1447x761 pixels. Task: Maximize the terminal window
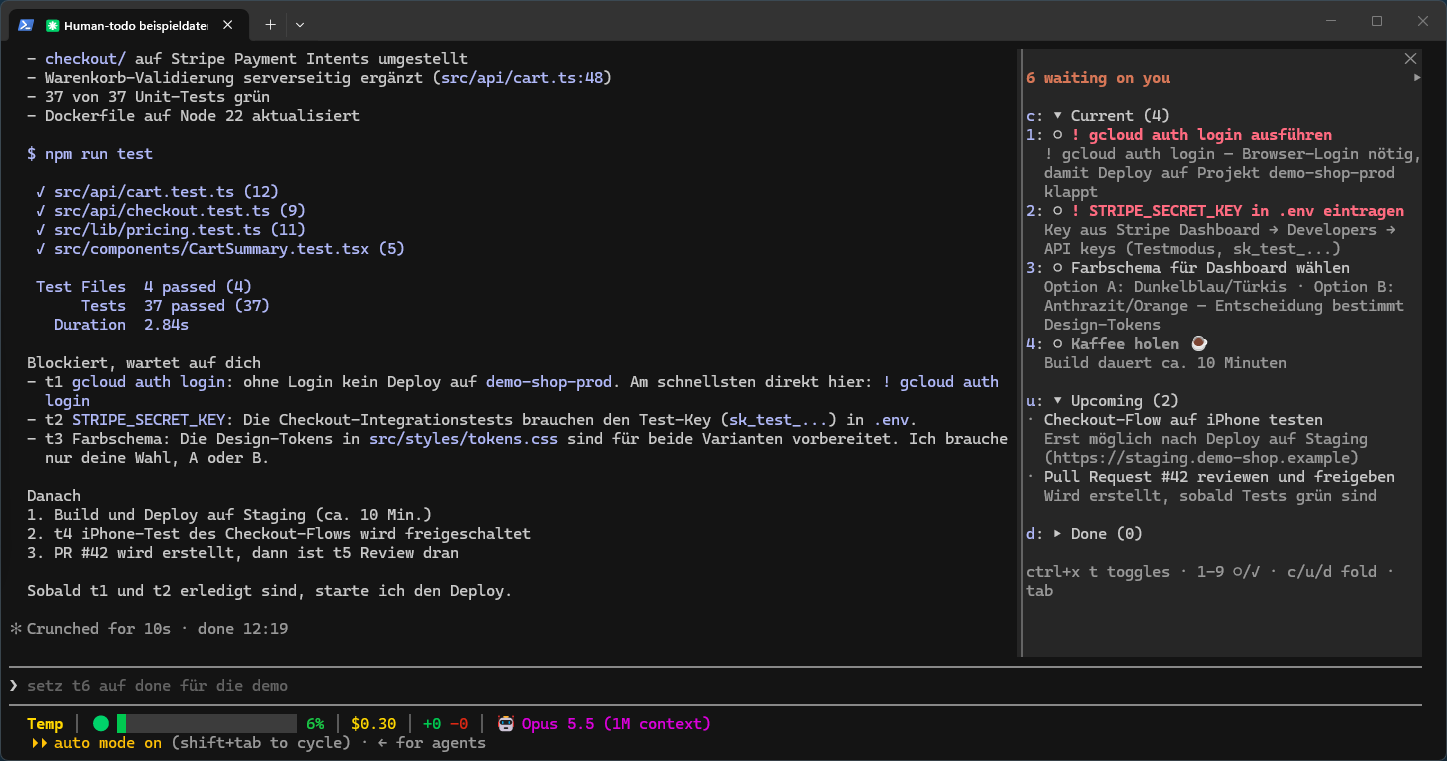1377,21
